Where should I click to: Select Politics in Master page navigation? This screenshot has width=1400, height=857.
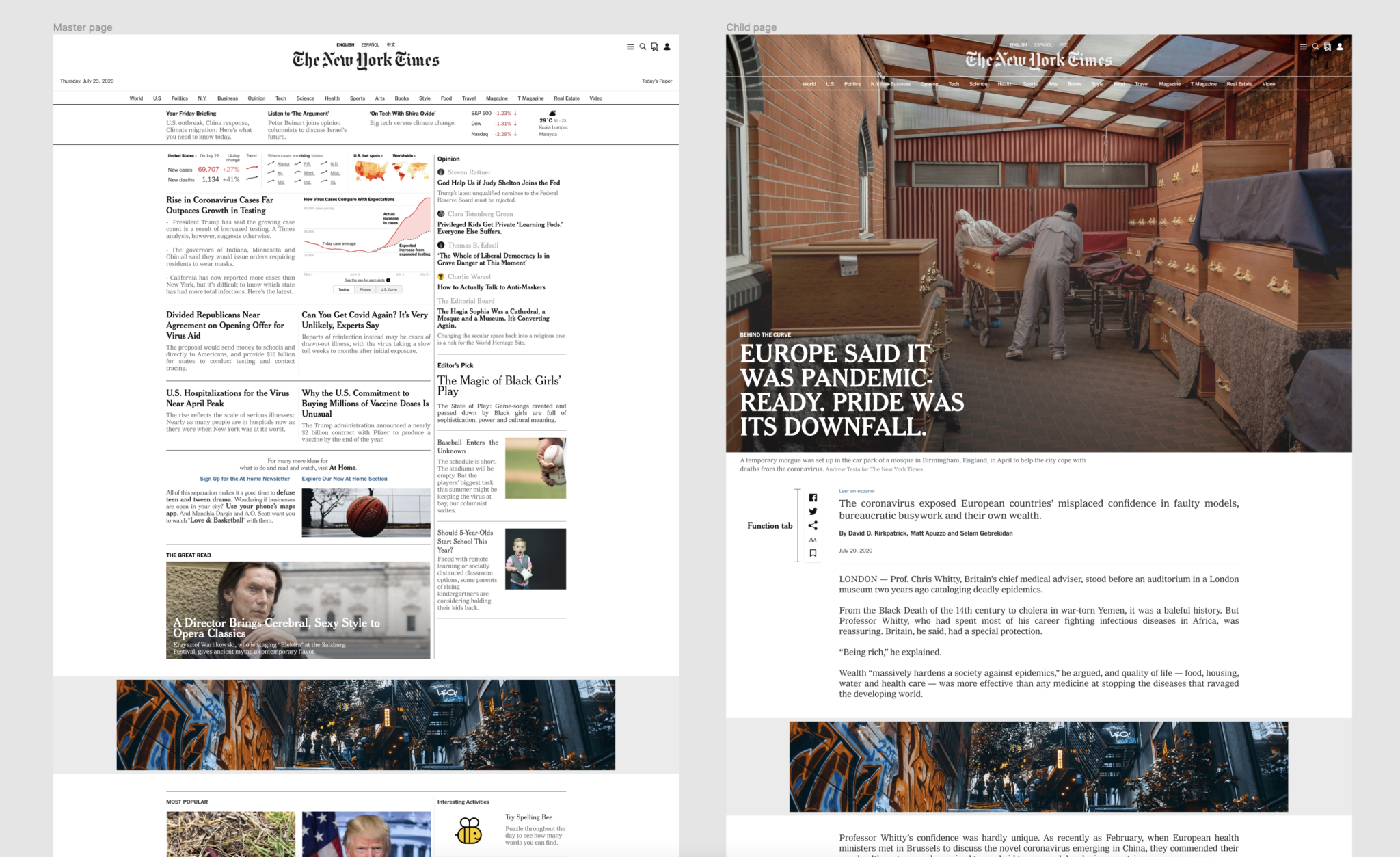[x=179, y=98]
